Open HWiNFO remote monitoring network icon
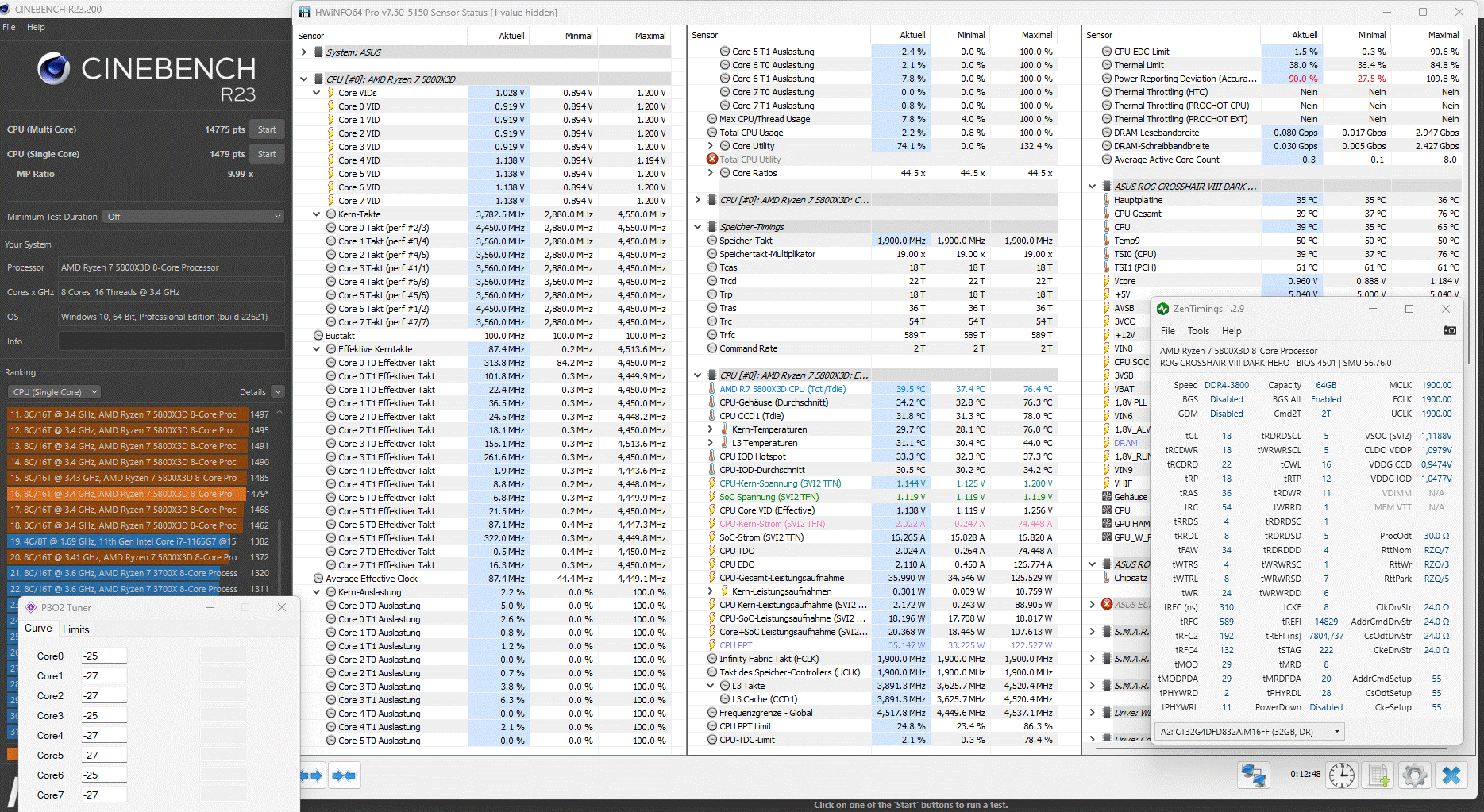 pos(1254,775)
